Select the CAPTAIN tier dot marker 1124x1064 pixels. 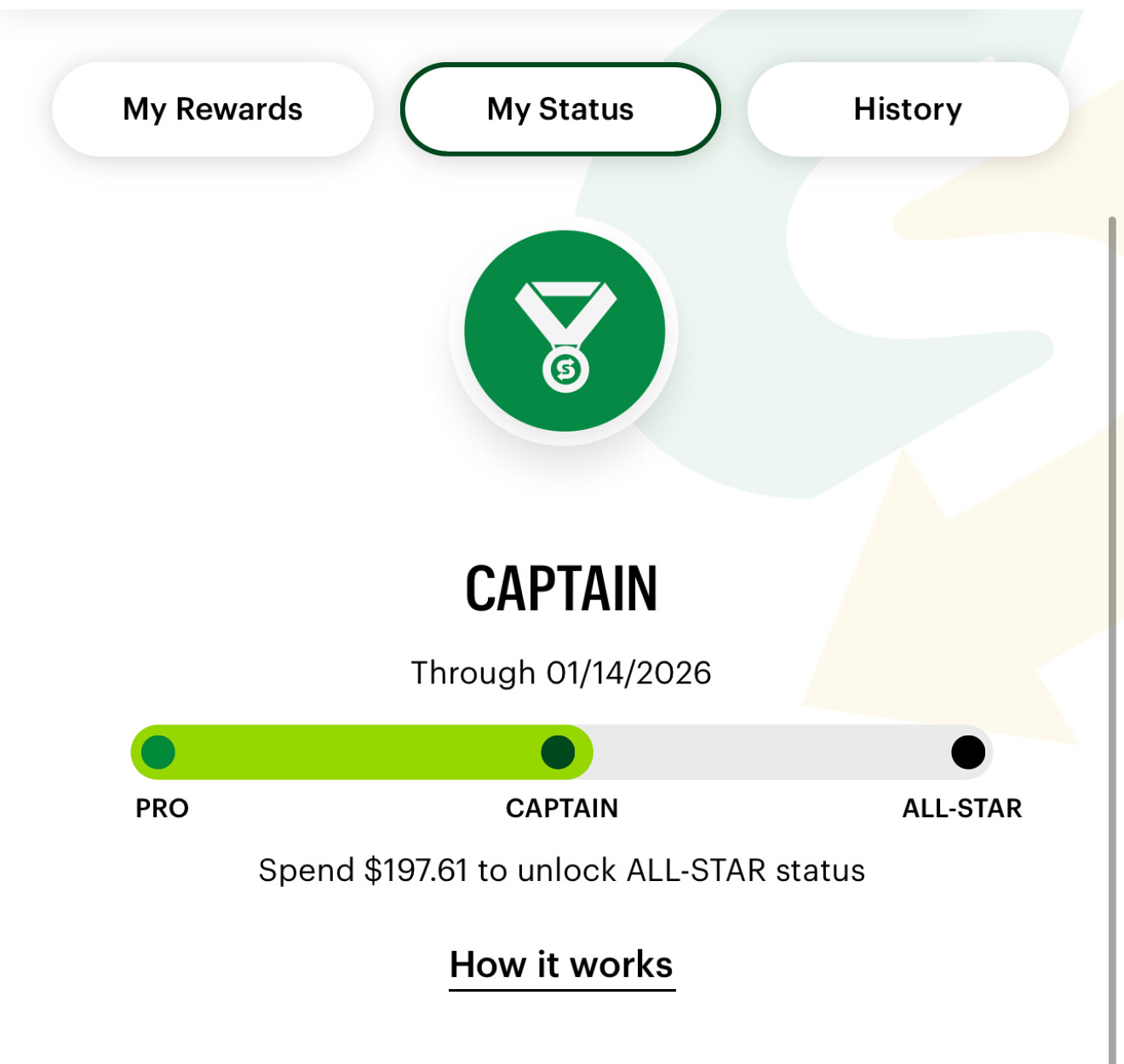click(558, 752)
